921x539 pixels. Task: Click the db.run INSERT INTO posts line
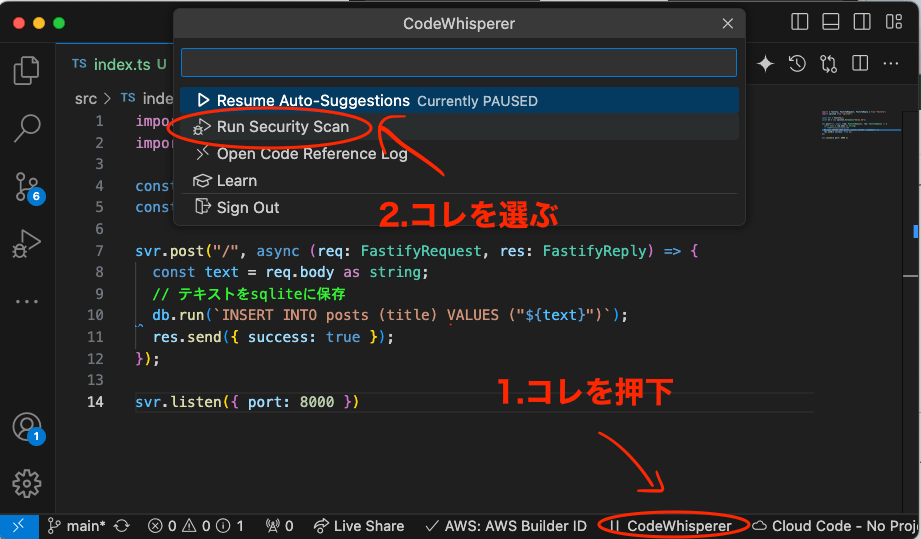[x=389, y=315]
